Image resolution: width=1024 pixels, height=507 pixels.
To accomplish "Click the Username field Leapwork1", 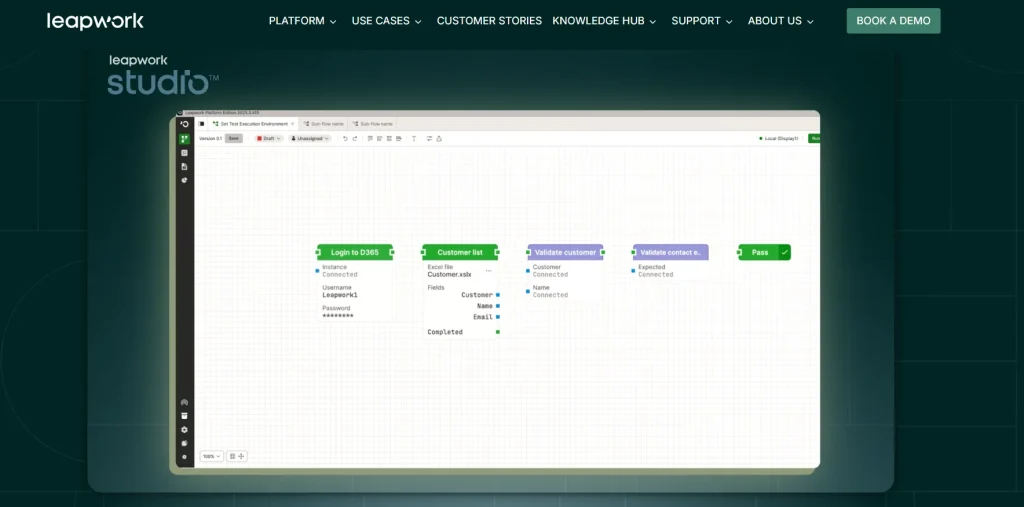I will 340,295.
